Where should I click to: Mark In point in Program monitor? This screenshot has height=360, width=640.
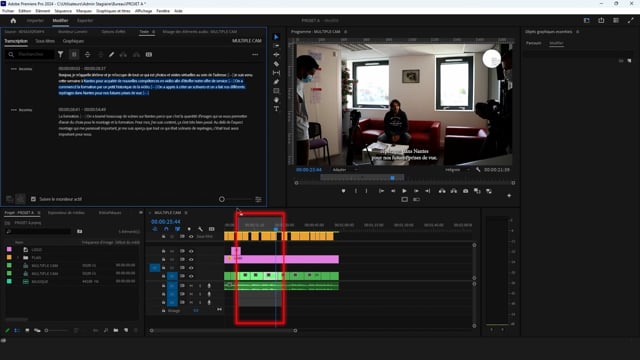point(356,191)
